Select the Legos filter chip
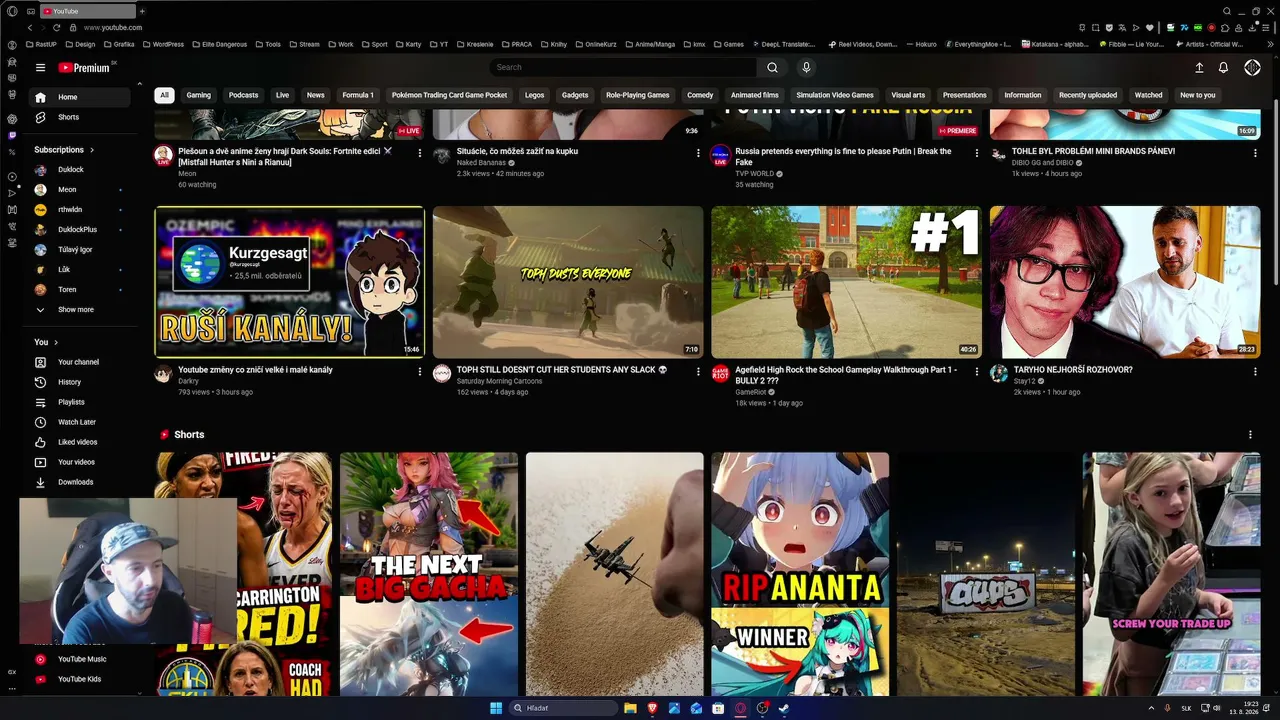 click(x=535, y=95)
